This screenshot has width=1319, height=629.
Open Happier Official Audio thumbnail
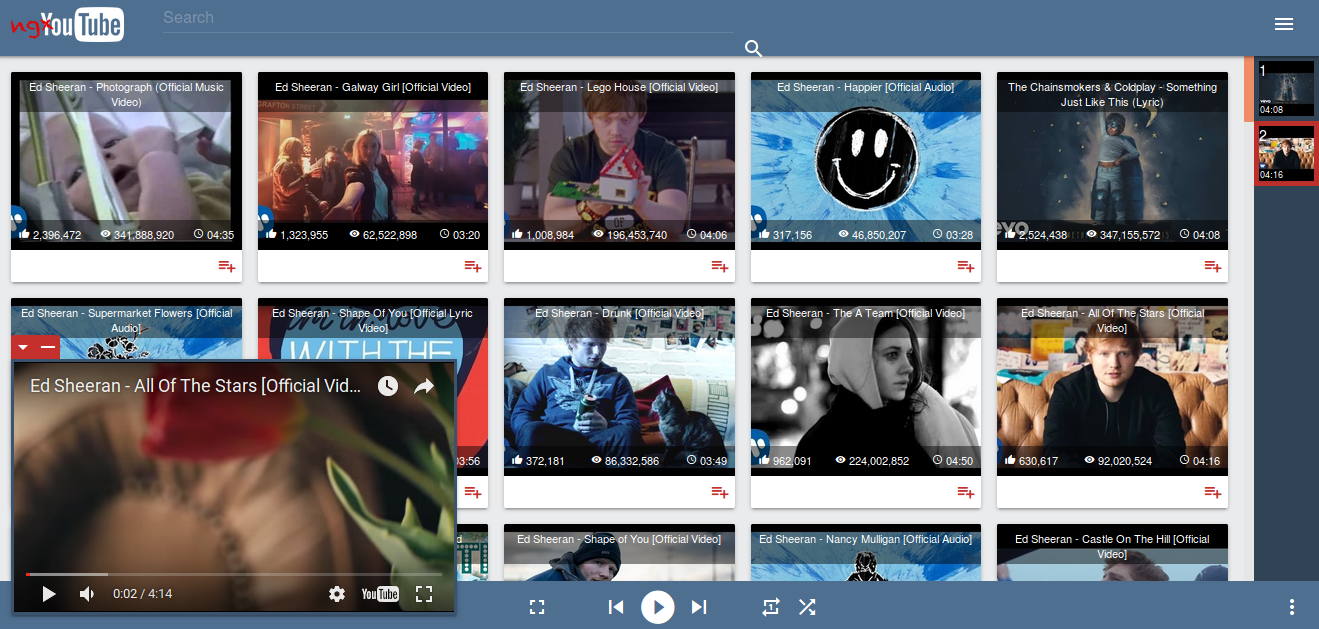pos(866,160)
